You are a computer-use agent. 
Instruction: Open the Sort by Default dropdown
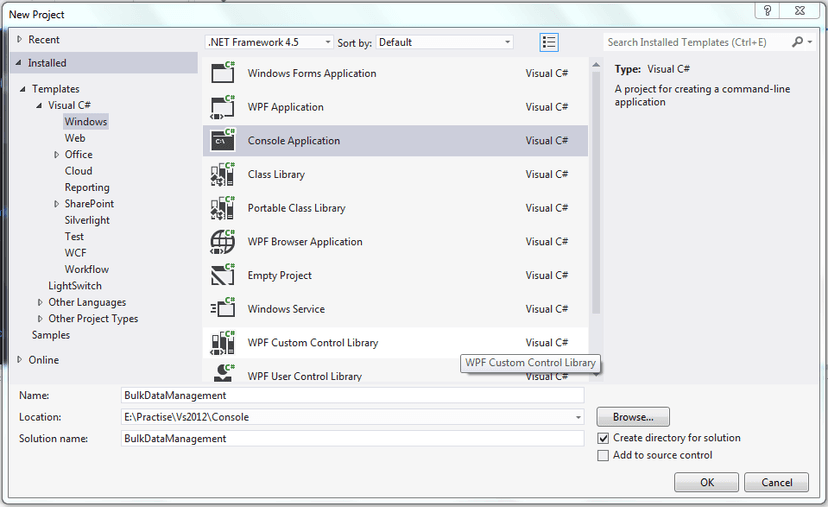(444, 42)
